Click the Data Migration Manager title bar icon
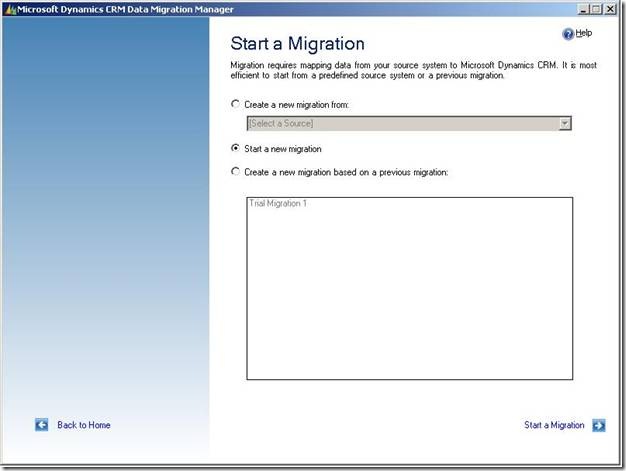Image resolution: width=626 pixels, height=471 pixels. [x=9, y=8]
